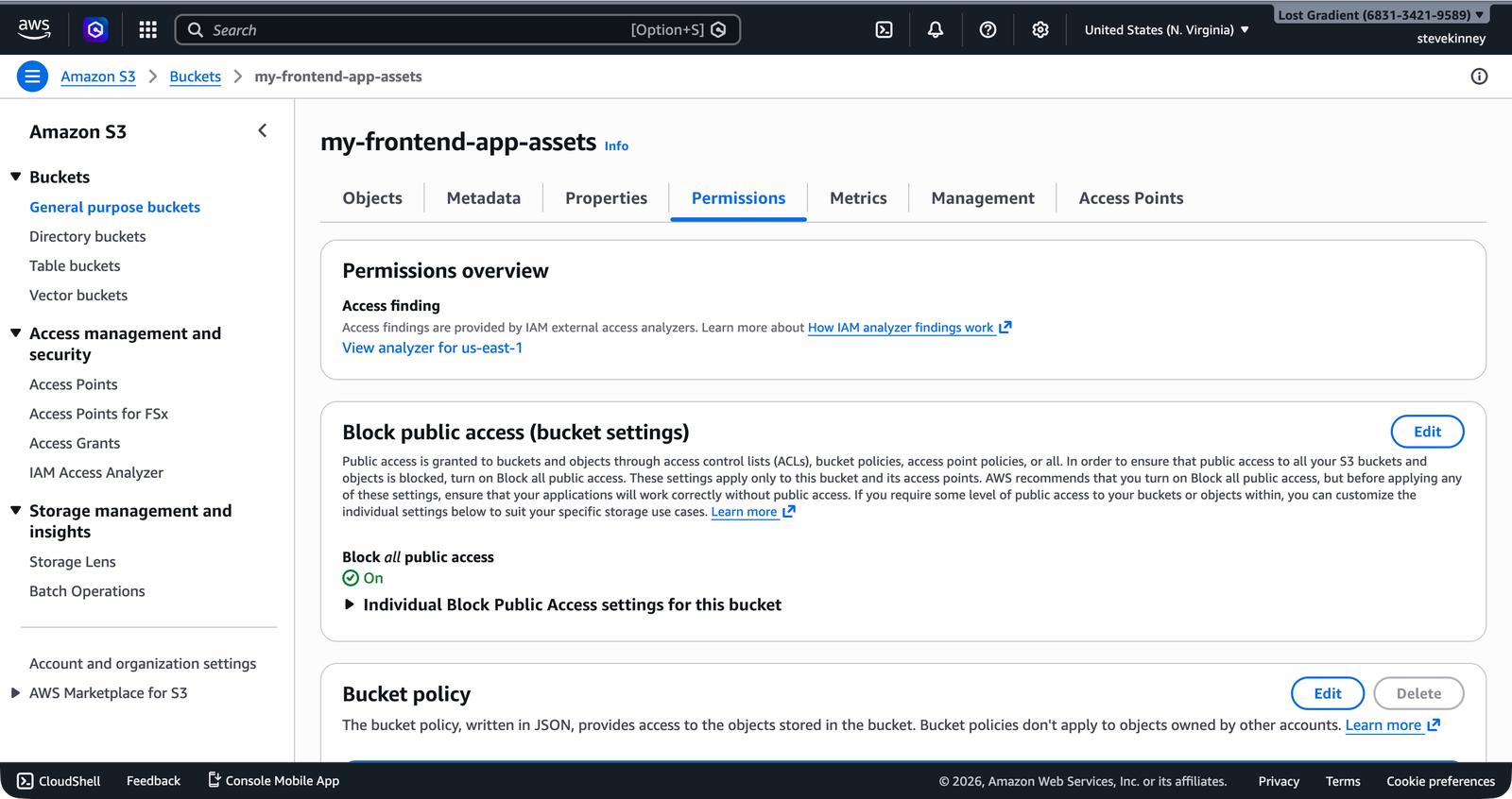1512x799 pixels.
Task: Click the CloudShell icon in footer
Action: click(x=26, y=781)
